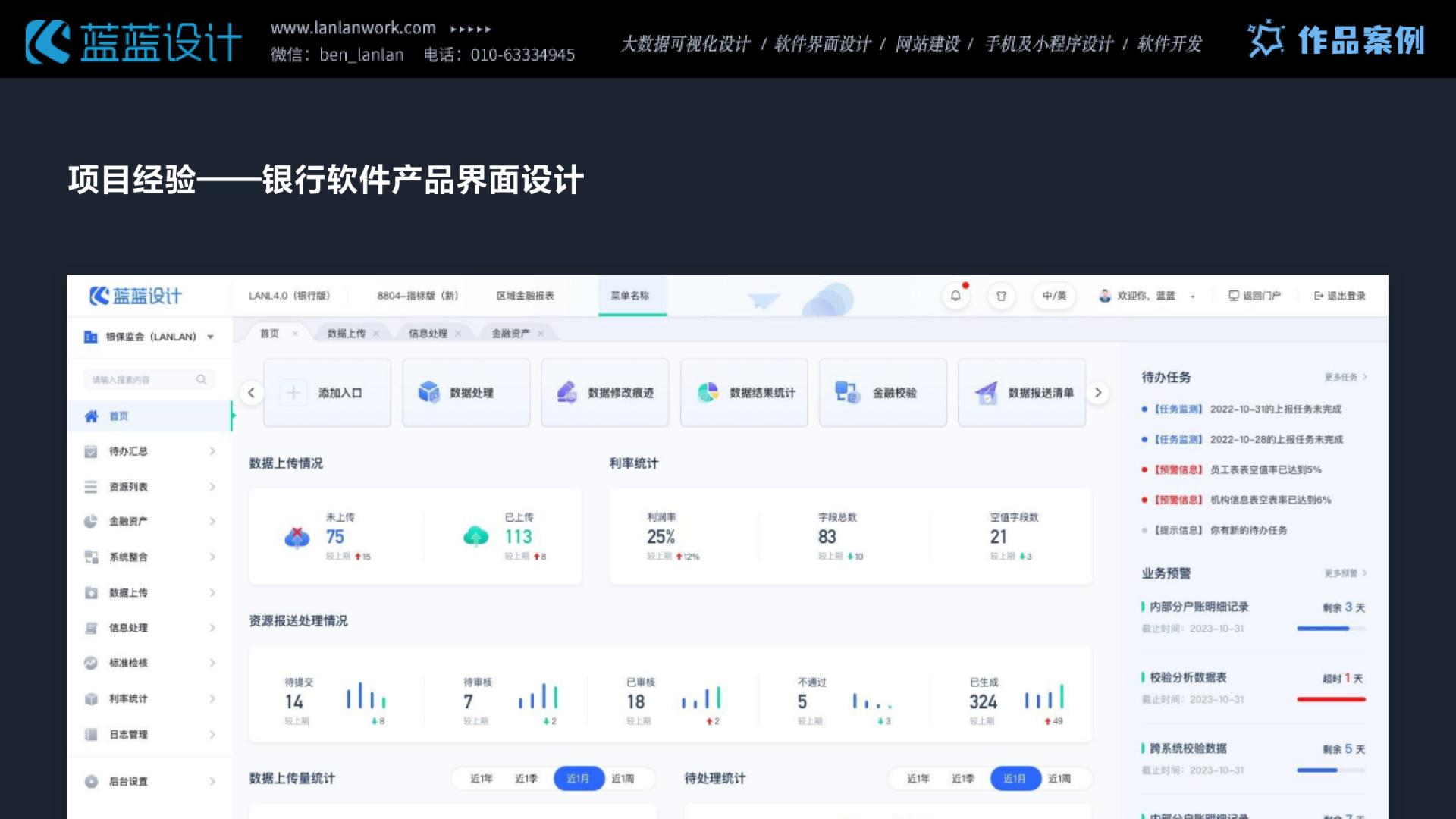Screen dimensions: 1456x819
Task: Open the 8804-指标版 (新) top menu
Action: pos(418,296)
